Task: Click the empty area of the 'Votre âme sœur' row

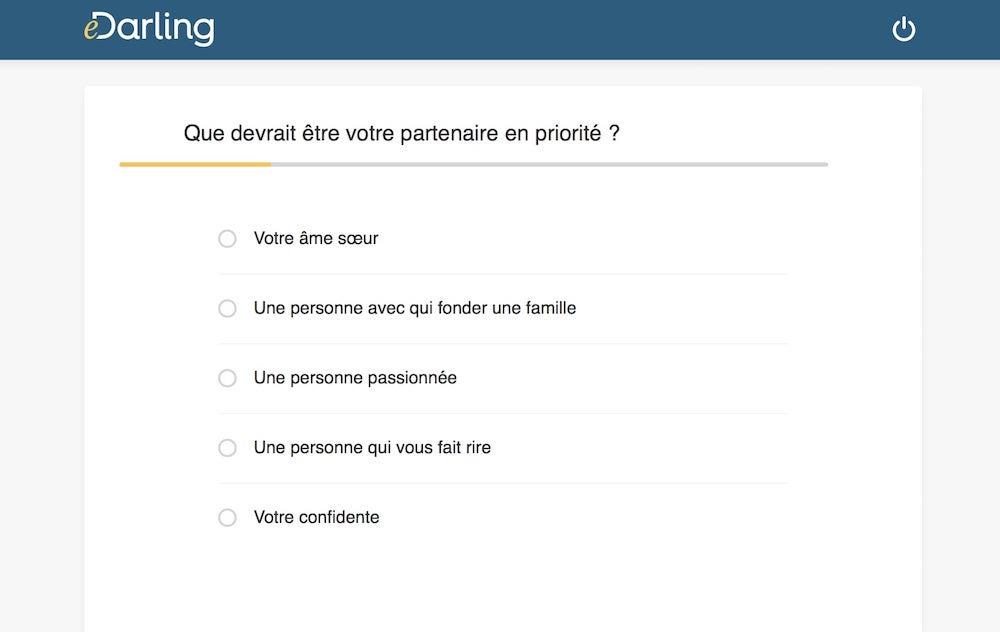Action: 584,239
